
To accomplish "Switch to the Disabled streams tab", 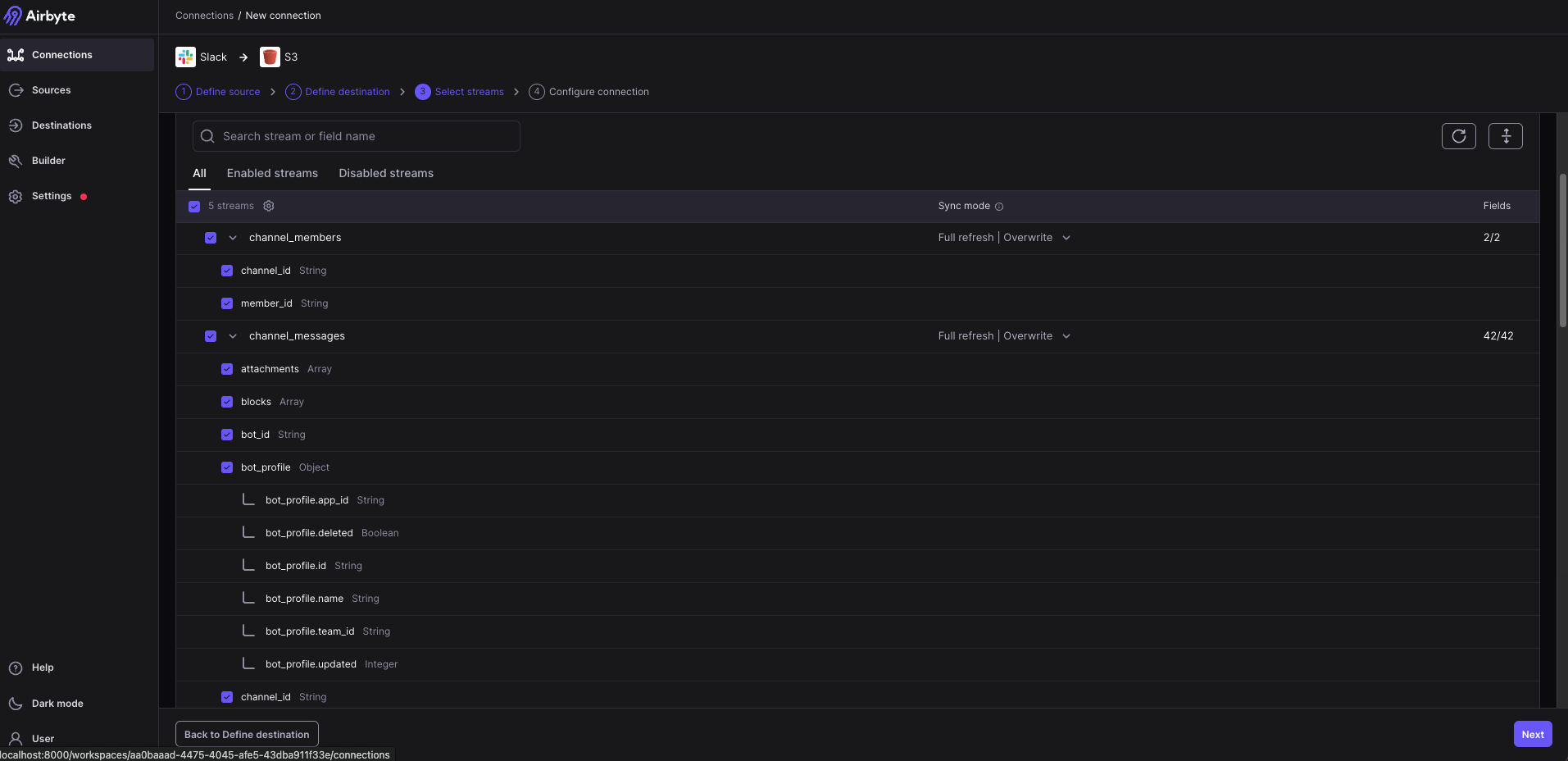I will (386, 173).
